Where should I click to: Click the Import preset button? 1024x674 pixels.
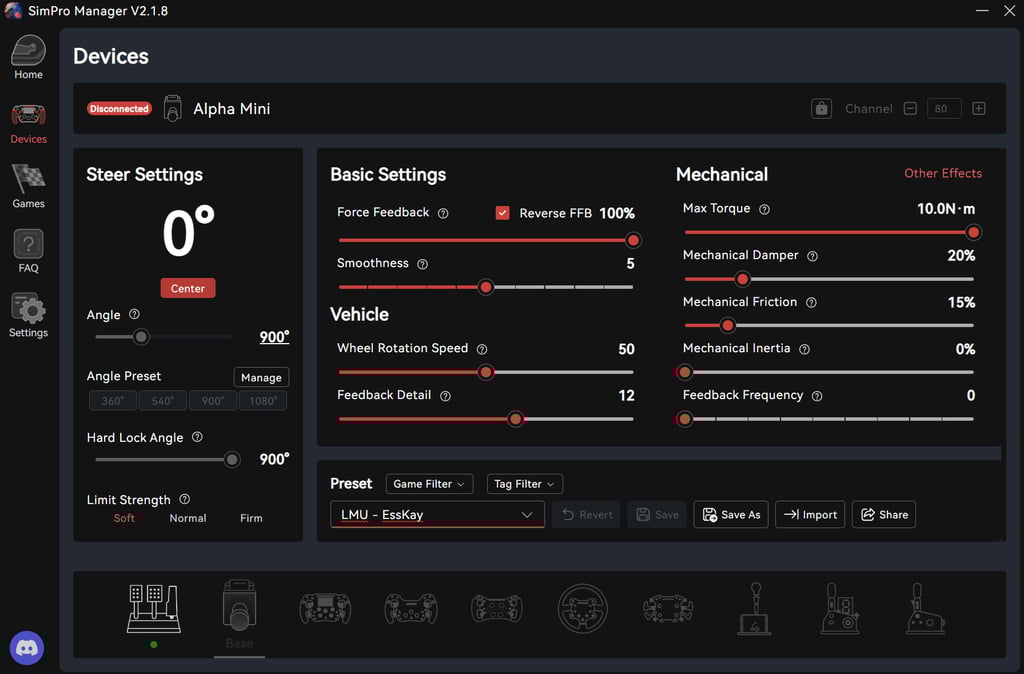pyautogui.click(x=810, y=515)
